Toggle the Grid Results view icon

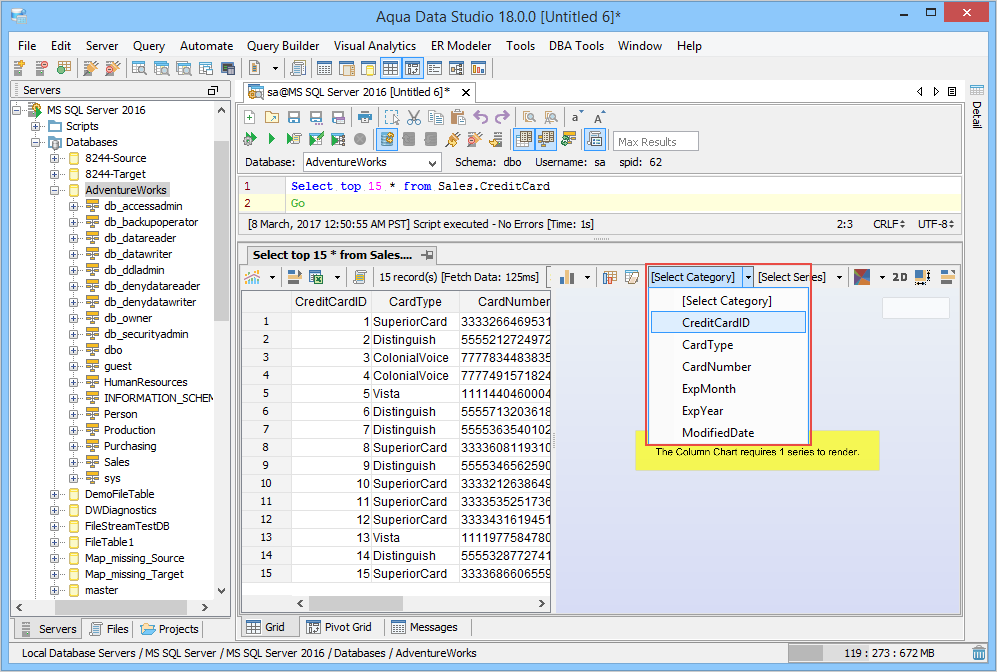click(x=523, y=139)
